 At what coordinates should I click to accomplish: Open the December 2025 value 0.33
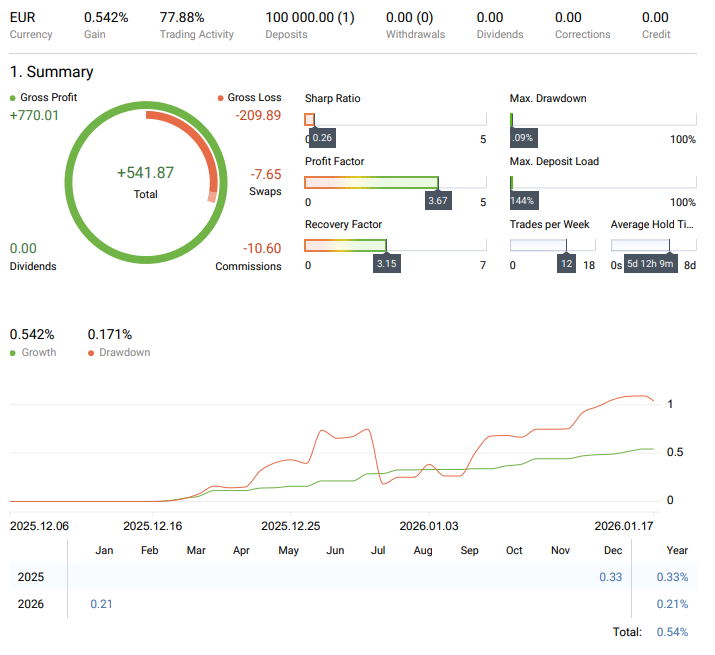click(611, 577)
